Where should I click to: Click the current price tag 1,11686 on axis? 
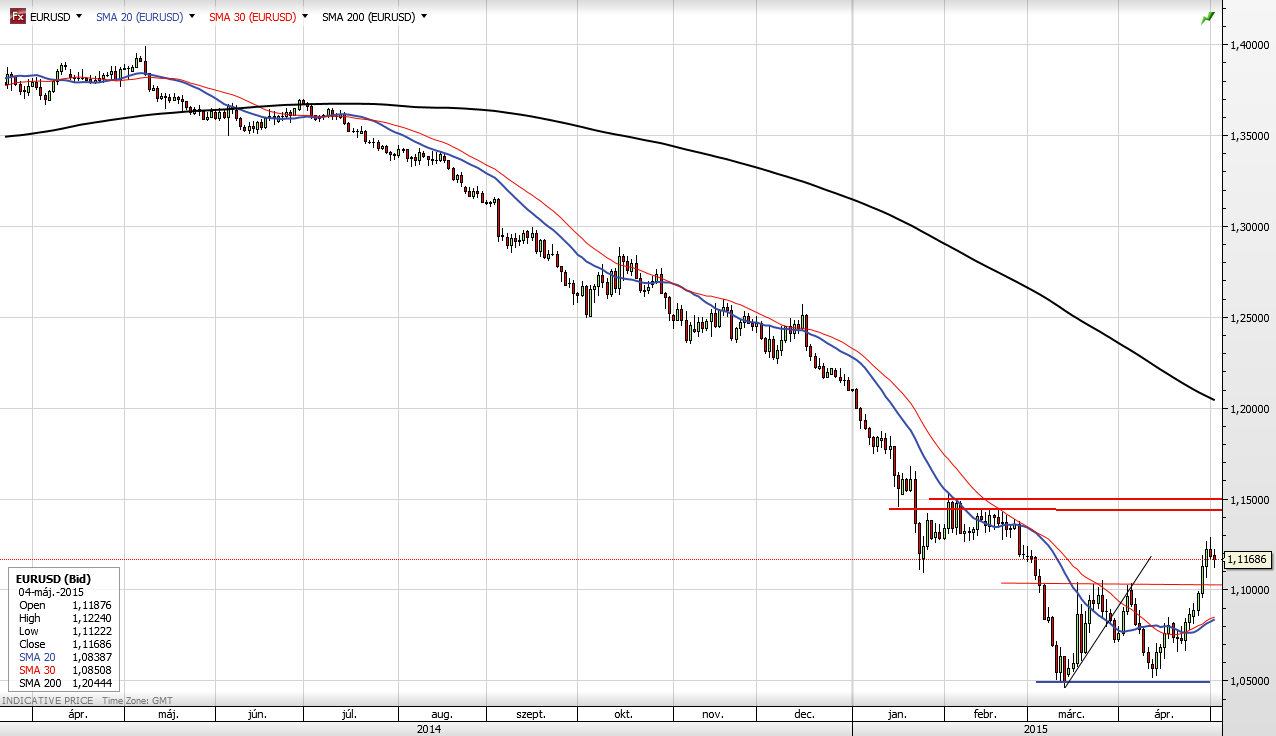1247,559
